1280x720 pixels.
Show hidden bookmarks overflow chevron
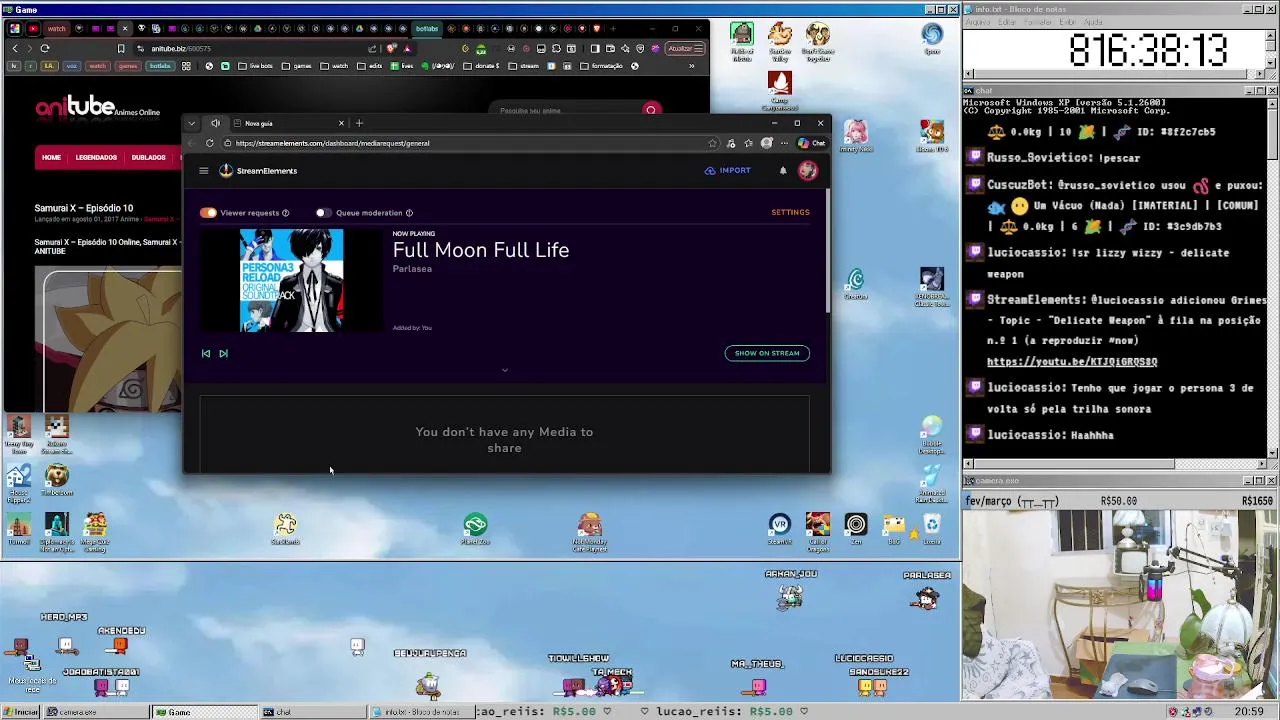[x=691, y=66]
